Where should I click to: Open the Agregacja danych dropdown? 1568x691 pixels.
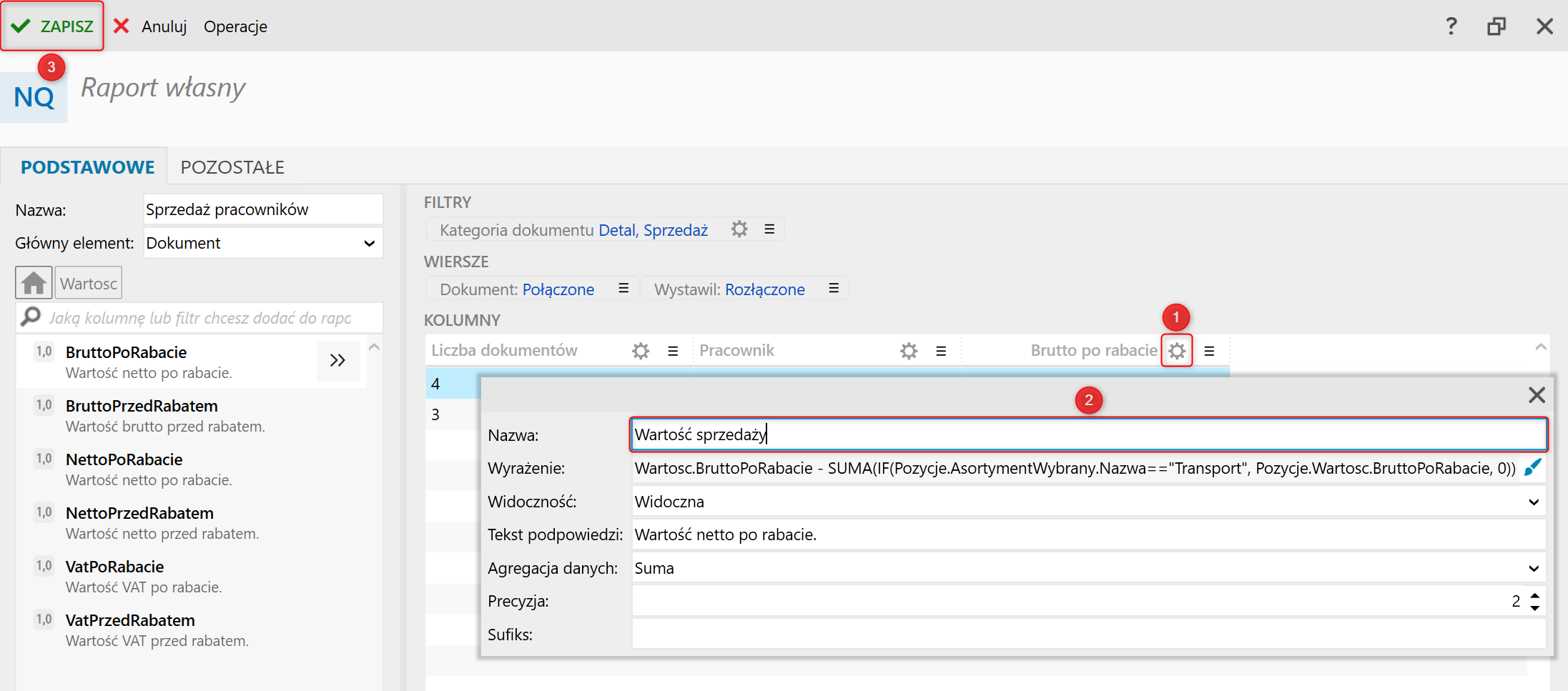1533,569
